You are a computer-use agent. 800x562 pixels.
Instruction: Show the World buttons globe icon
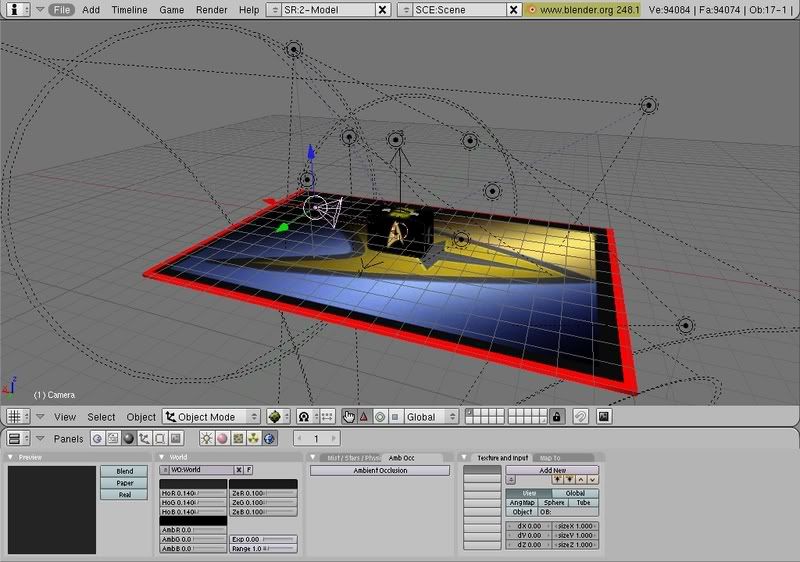point(270,439)
